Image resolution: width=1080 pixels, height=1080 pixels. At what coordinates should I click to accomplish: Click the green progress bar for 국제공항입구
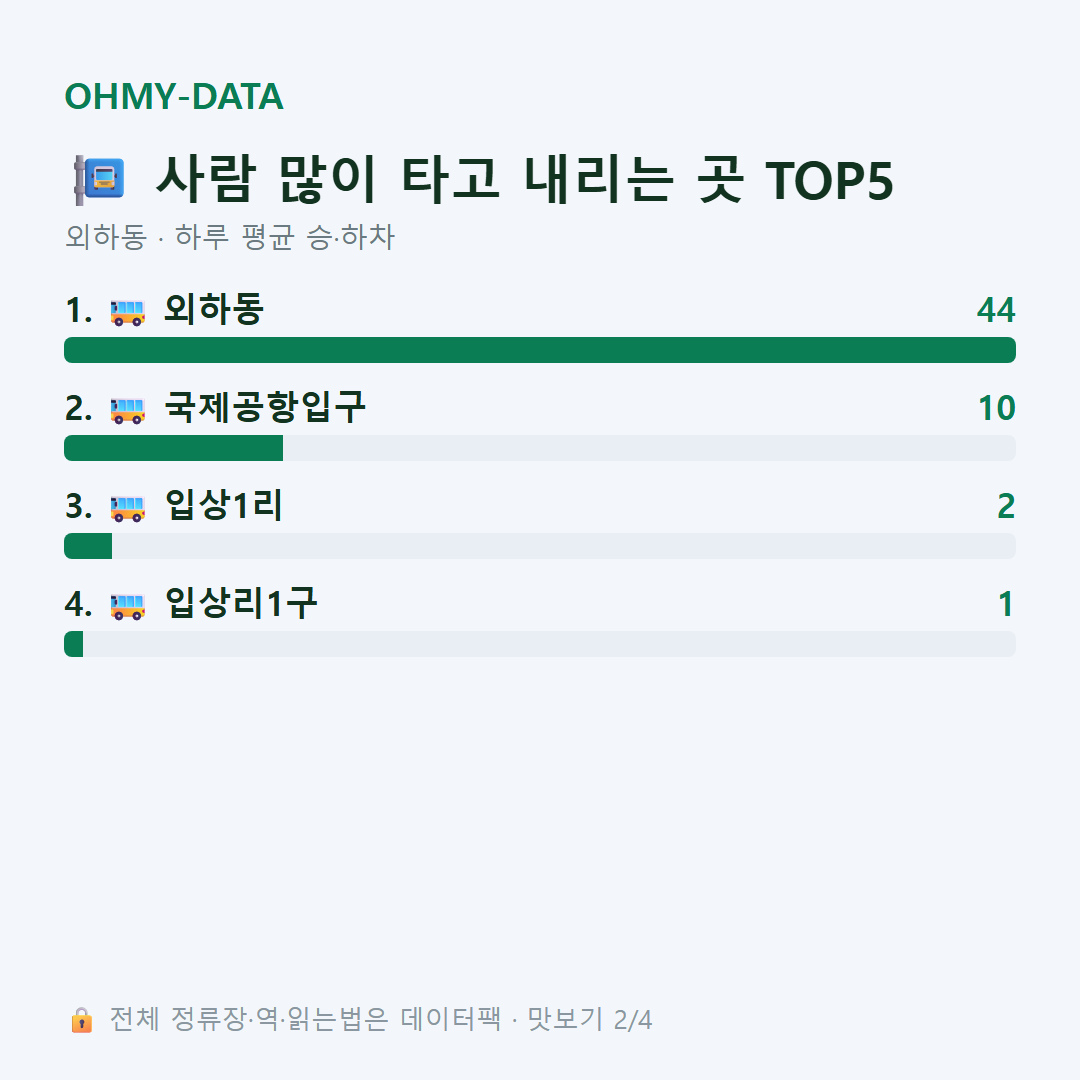coord(174,448)
